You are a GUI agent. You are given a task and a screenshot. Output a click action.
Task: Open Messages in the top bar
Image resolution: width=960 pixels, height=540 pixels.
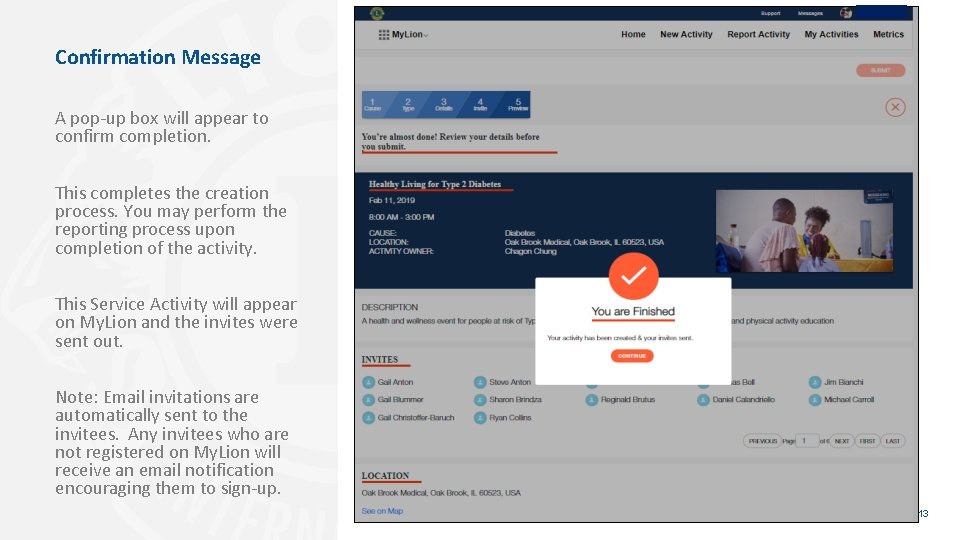pos(810,13)
